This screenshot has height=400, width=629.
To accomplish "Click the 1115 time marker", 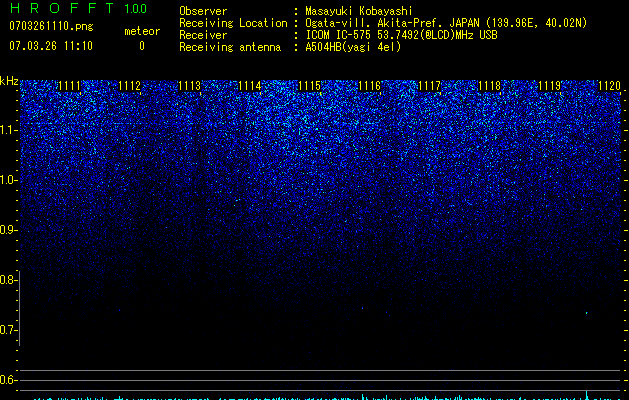I will (x=310, y=86).
